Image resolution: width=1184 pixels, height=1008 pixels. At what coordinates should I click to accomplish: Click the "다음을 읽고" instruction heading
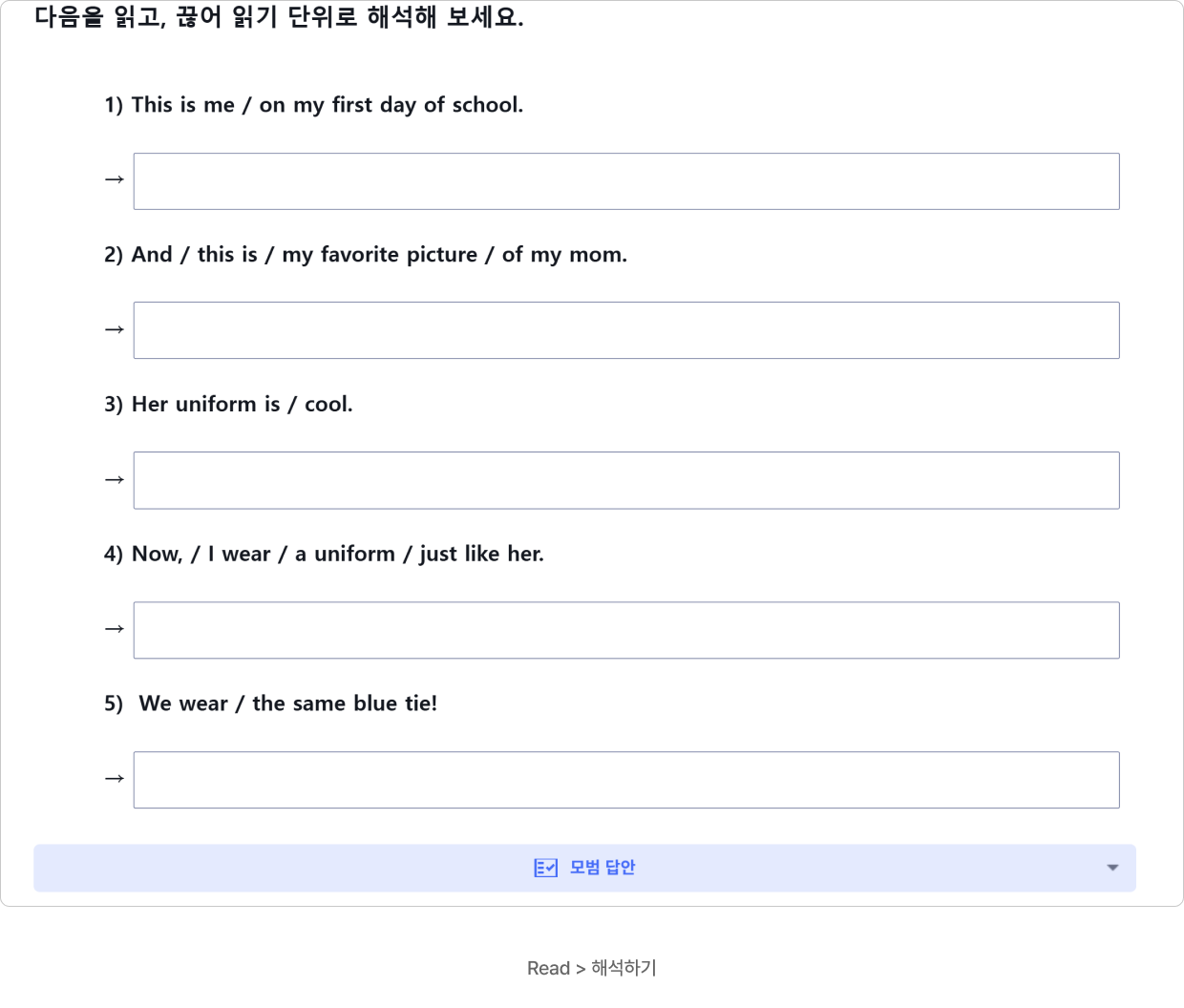(x=279, y=17)
